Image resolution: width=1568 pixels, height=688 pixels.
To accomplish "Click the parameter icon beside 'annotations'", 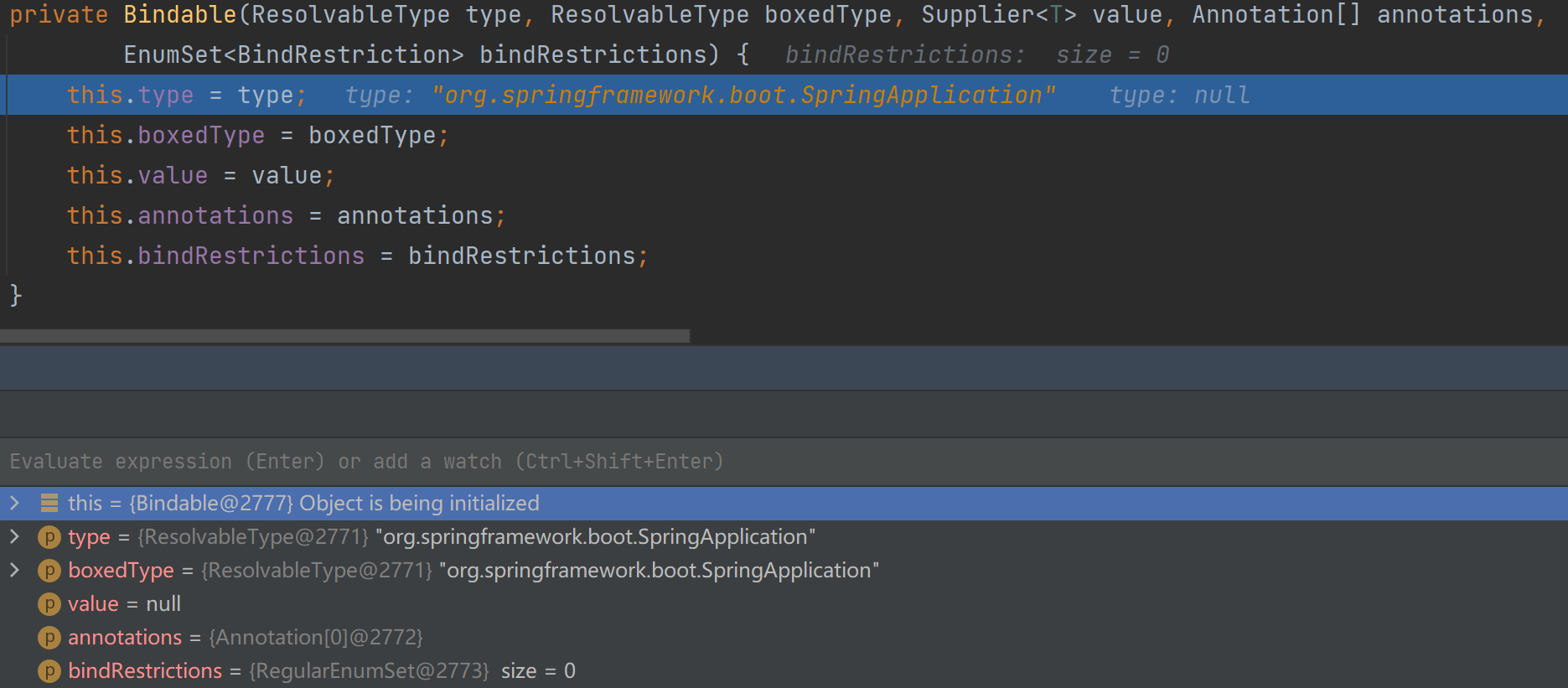I will tap(49, 638).
